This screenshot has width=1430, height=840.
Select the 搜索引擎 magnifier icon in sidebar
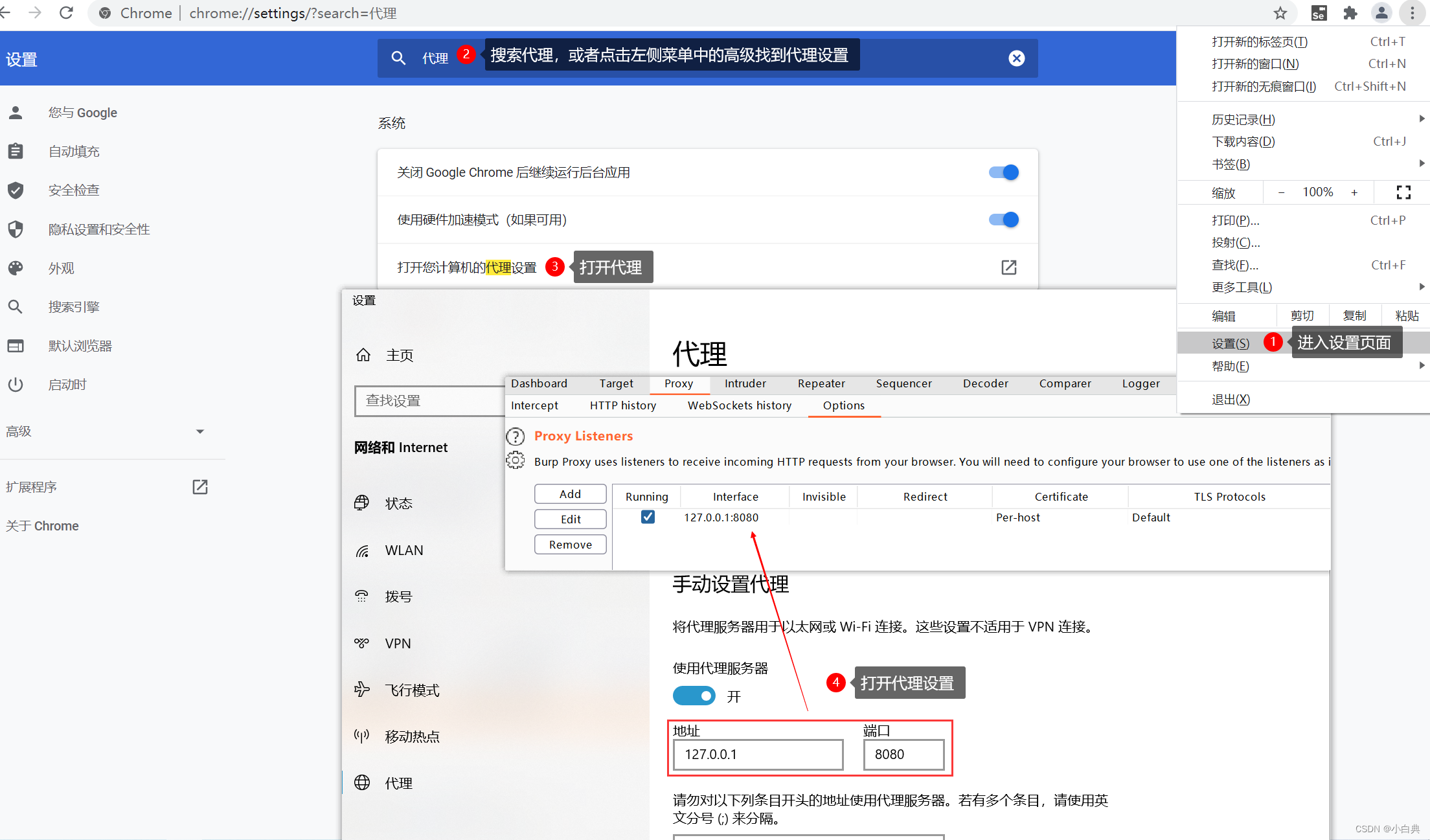pyautogui.click(x=16, y=306)
